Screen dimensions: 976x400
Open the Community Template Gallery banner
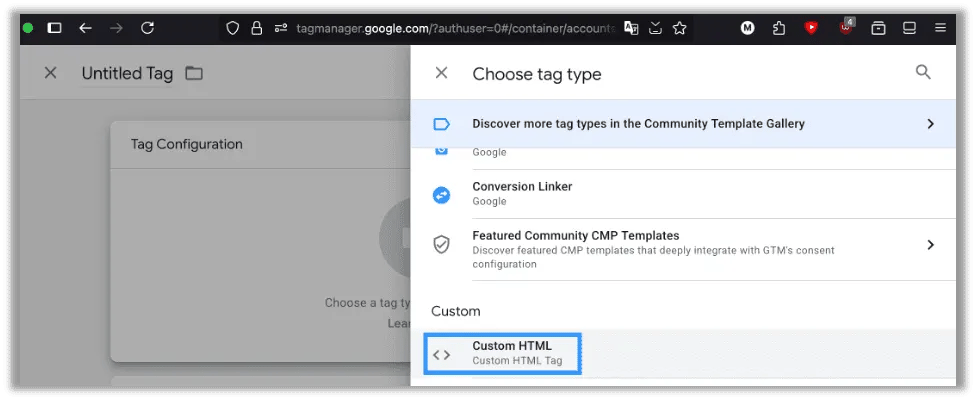point(683,124)
